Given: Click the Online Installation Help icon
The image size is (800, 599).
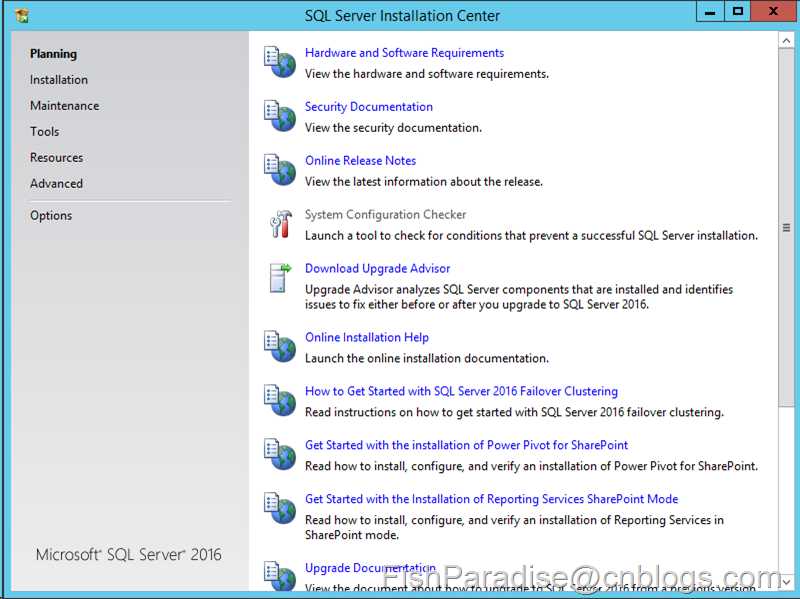Looking at the screenshot, I should (x=280, y=347).
